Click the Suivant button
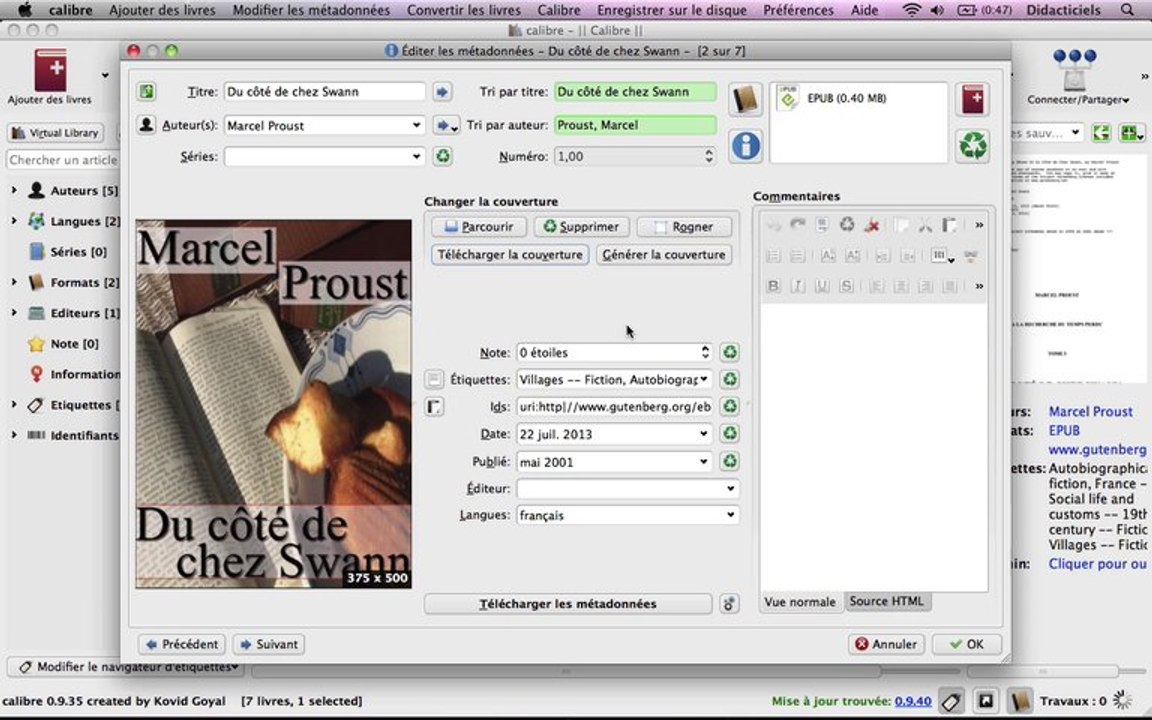1152x720 pixels. (269, 644)
